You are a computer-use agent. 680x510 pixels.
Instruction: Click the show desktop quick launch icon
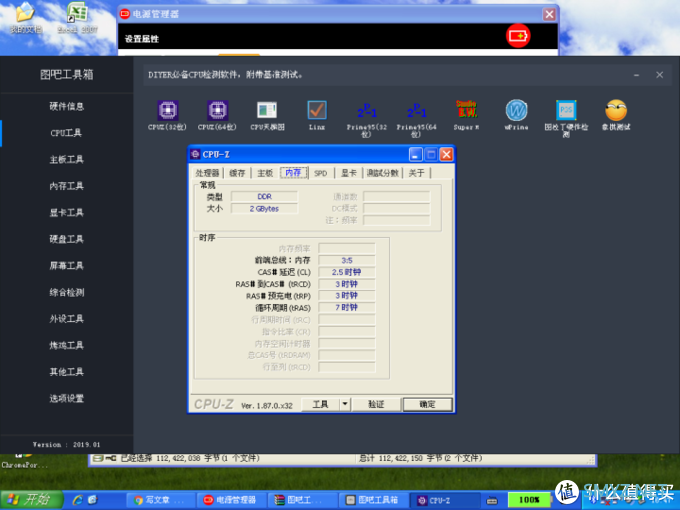pyautogui.click(x=92, y=500)
